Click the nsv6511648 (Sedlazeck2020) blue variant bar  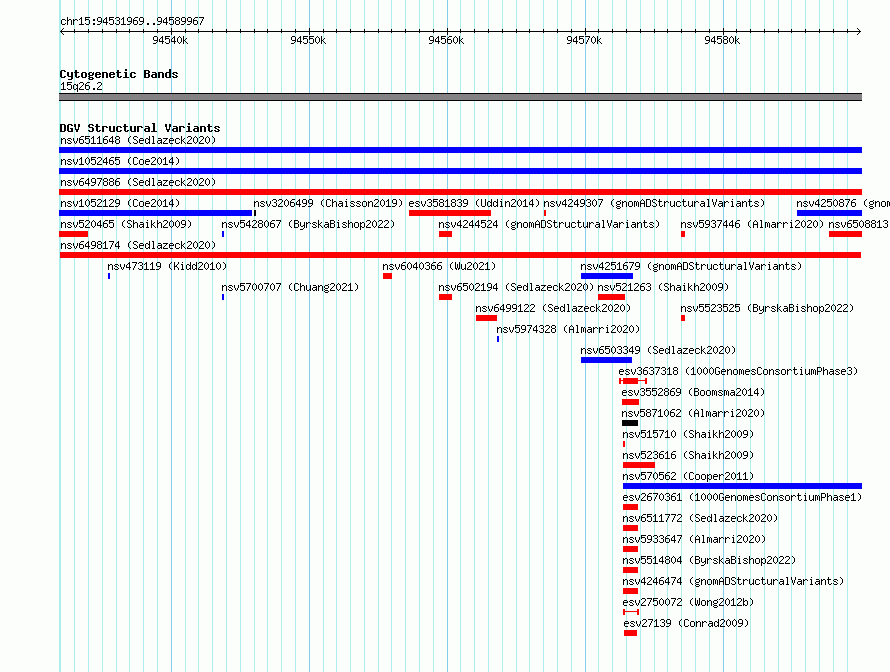pyautogui.click(x=460, y=150)
